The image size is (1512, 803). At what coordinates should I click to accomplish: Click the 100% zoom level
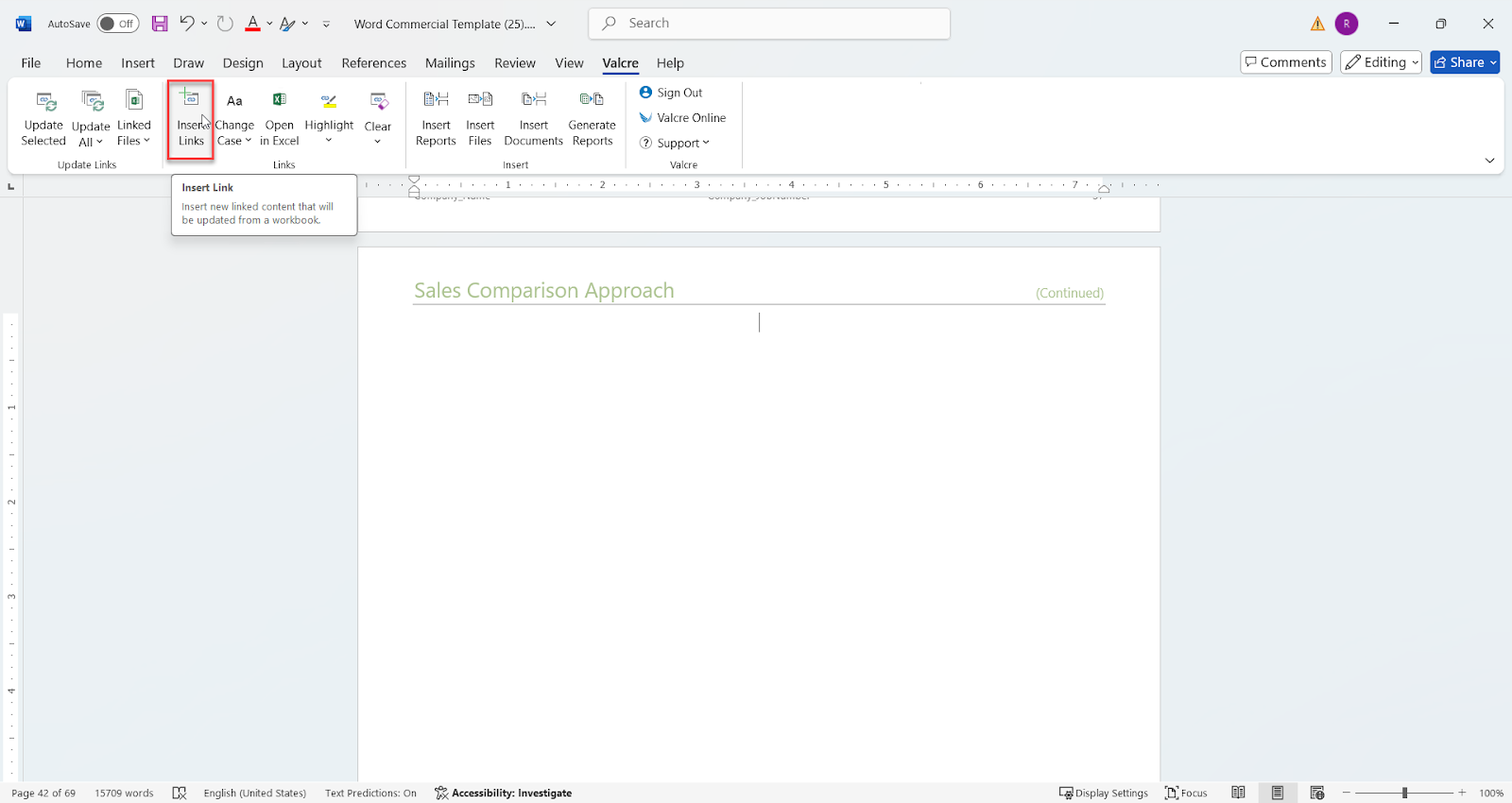(1491, 793)
